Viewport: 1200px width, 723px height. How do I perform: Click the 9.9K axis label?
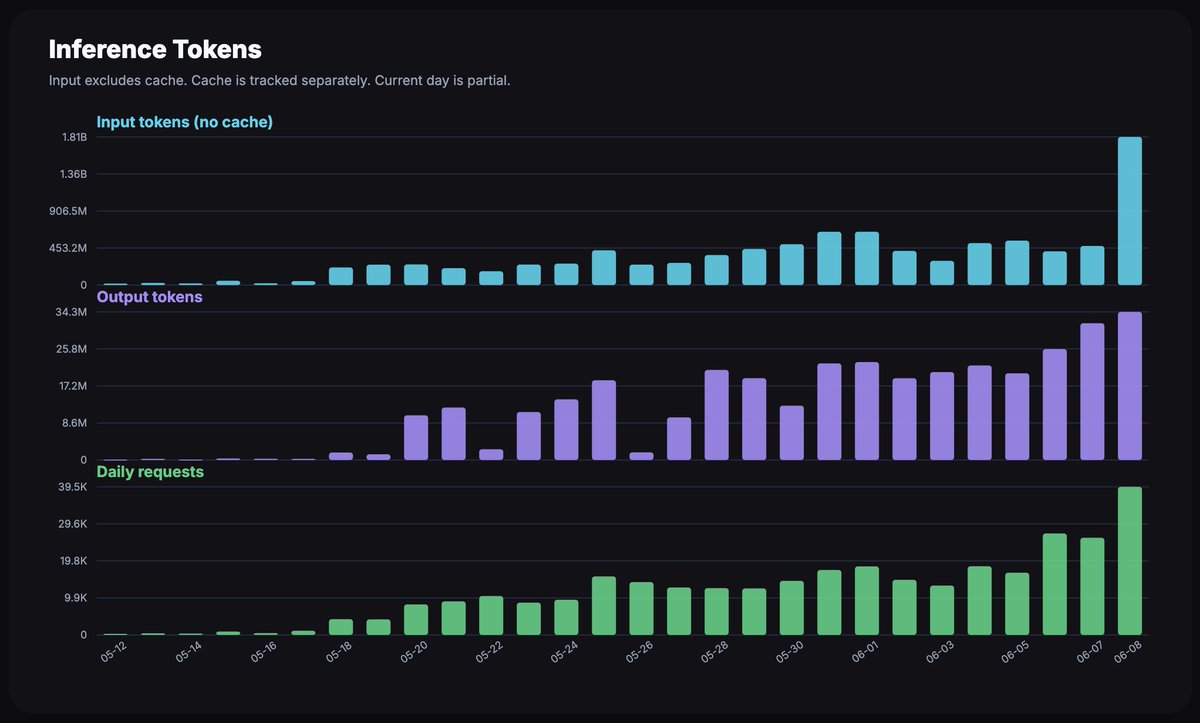click(x=75, y=598)
